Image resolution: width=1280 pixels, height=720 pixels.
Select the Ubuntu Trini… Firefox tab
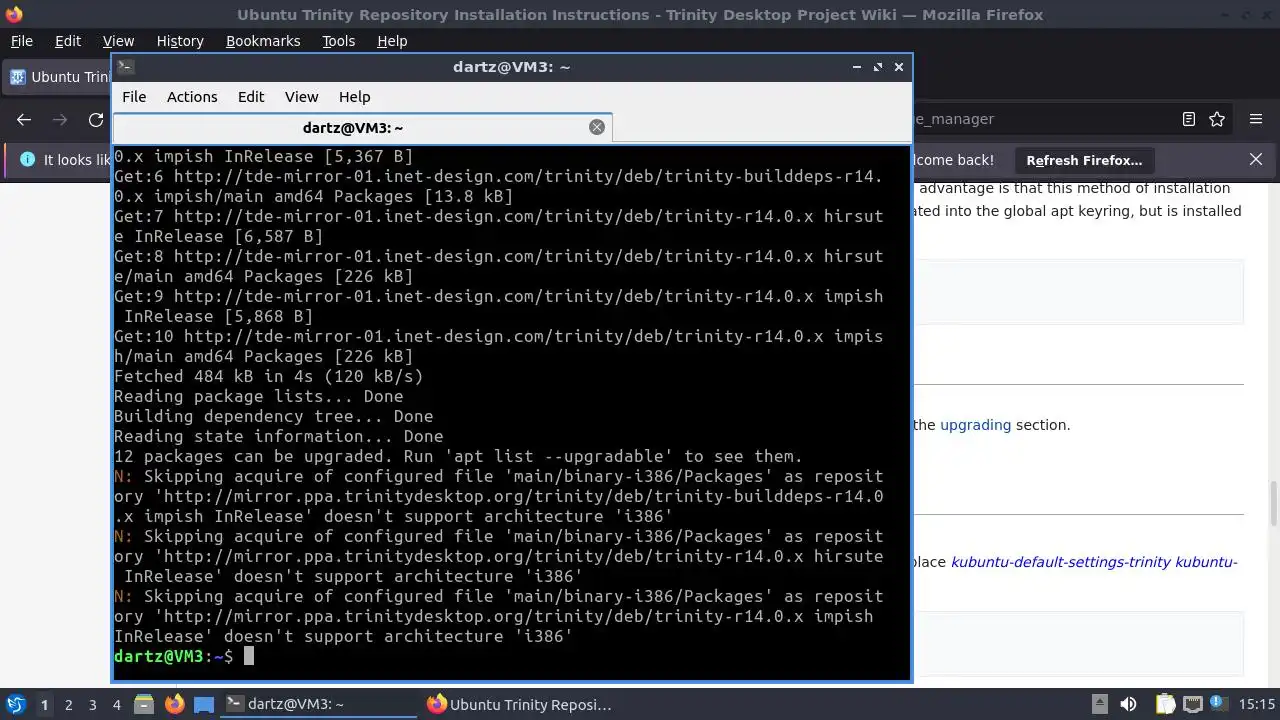(x=58, y=77)
